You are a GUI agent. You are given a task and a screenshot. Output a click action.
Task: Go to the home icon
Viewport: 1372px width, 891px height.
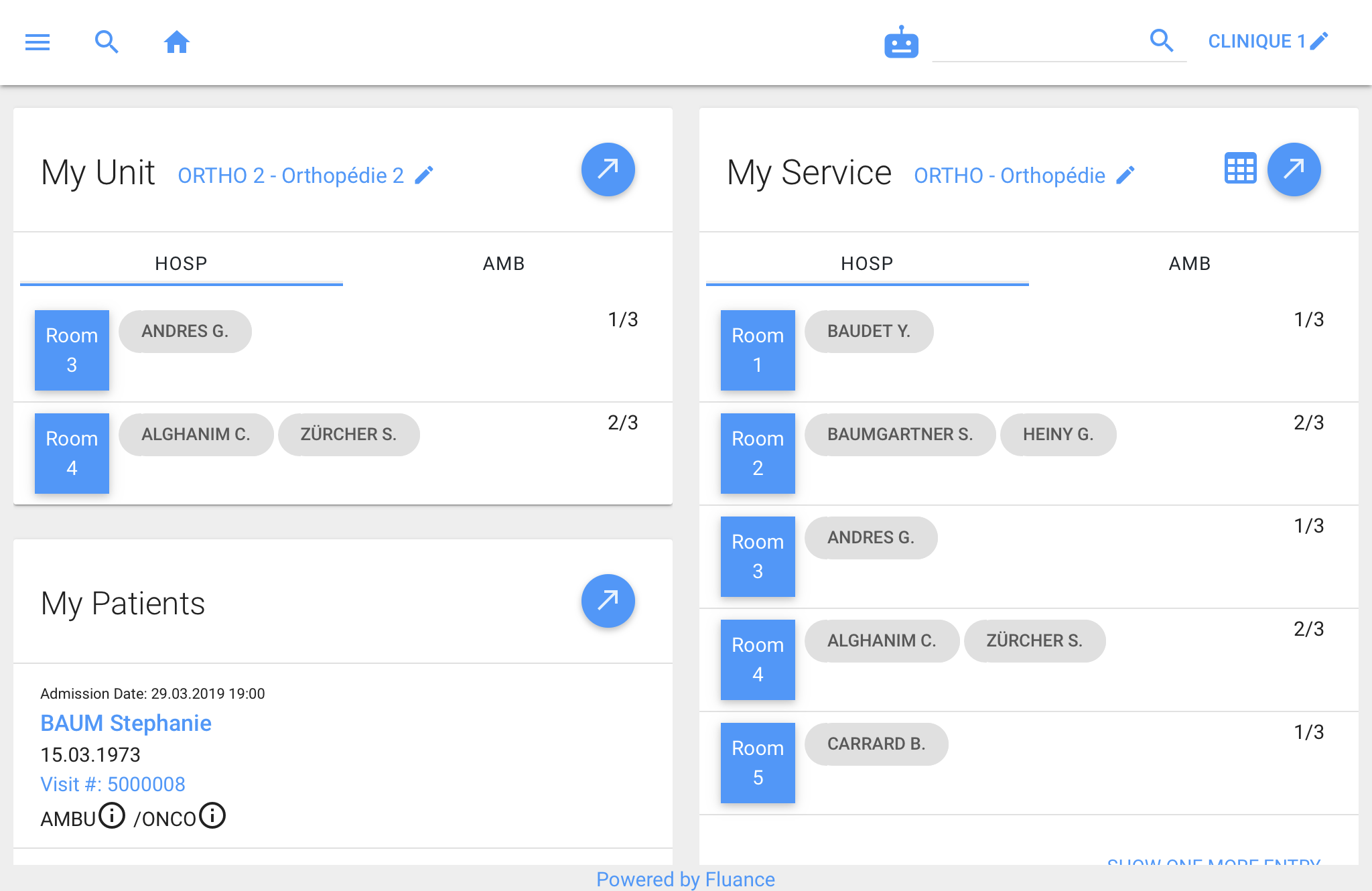pyautogui.click(x=177, y=42)
